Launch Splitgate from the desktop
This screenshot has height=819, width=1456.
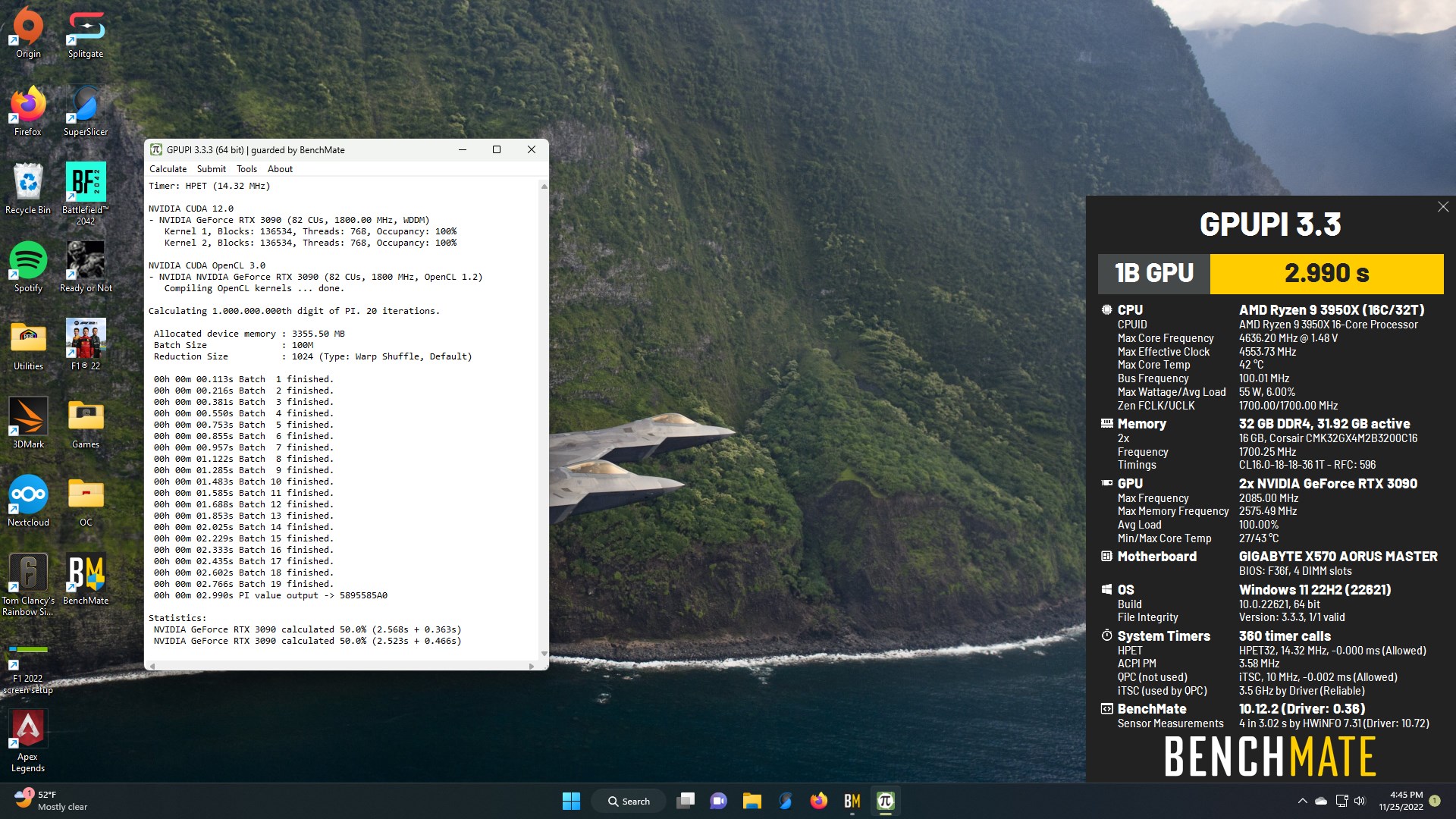point(86,33)
